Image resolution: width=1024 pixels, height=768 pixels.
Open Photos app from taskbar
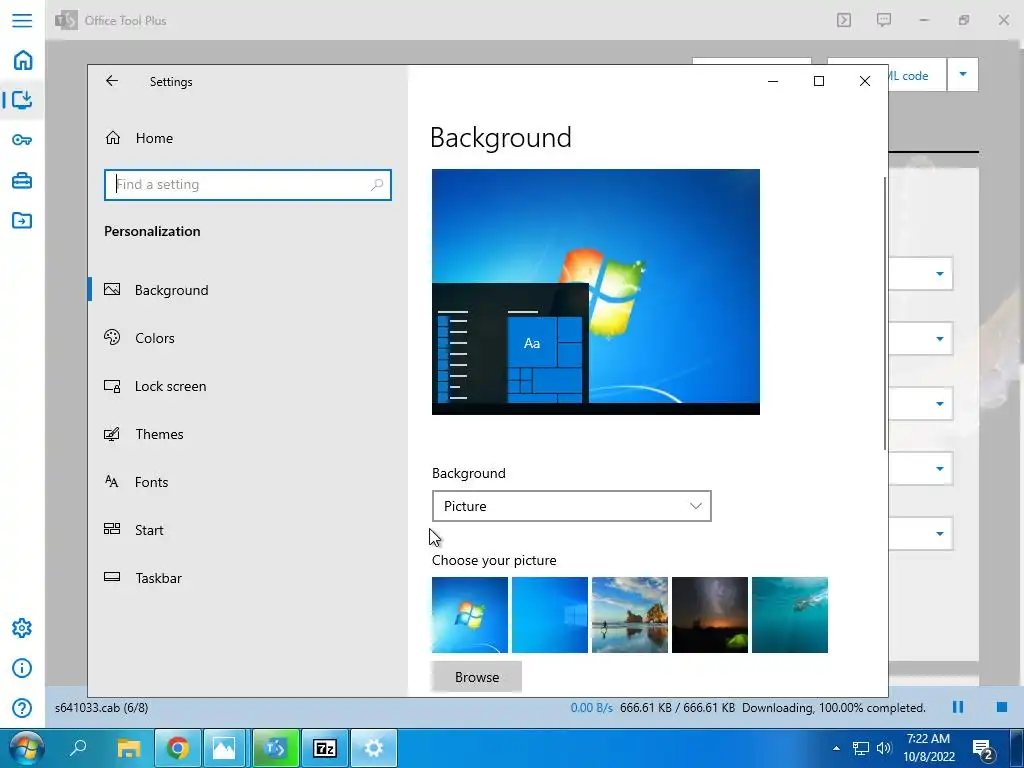224,748
